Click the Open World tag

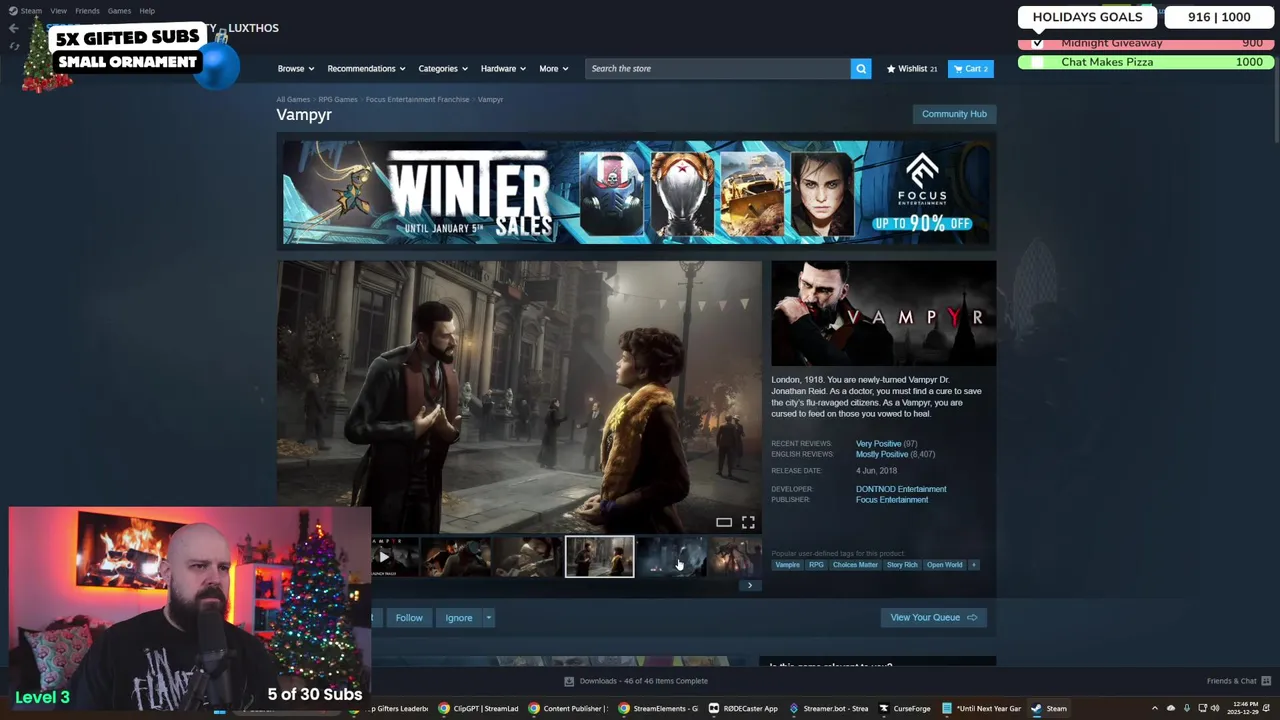944,565
